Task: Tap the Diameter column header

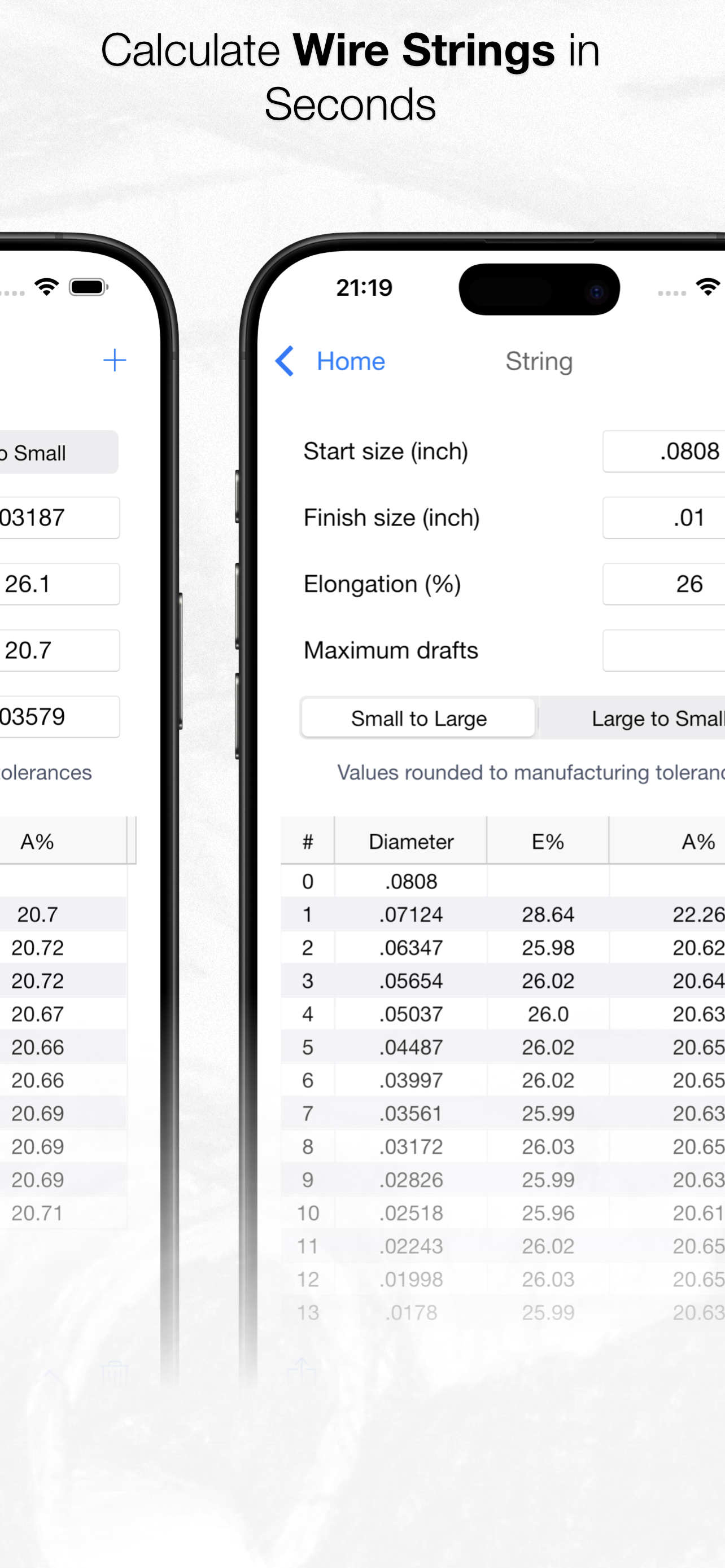Action: 411,842
